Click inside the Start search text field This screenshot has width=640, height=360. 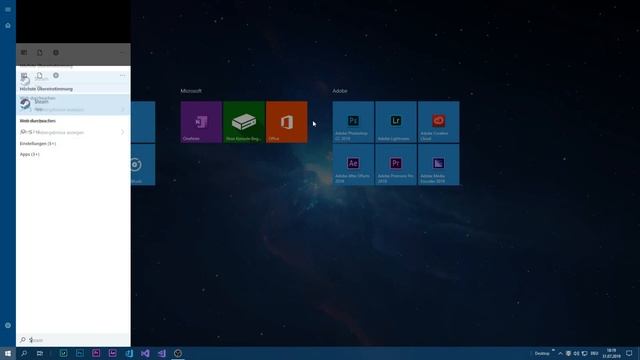pyautogui.click(x=73, y=340)
